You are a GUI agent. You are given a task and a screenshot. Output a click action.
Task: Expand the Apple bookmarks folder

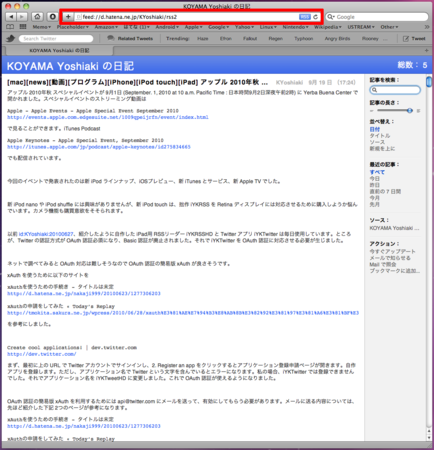tap(194, 27)
